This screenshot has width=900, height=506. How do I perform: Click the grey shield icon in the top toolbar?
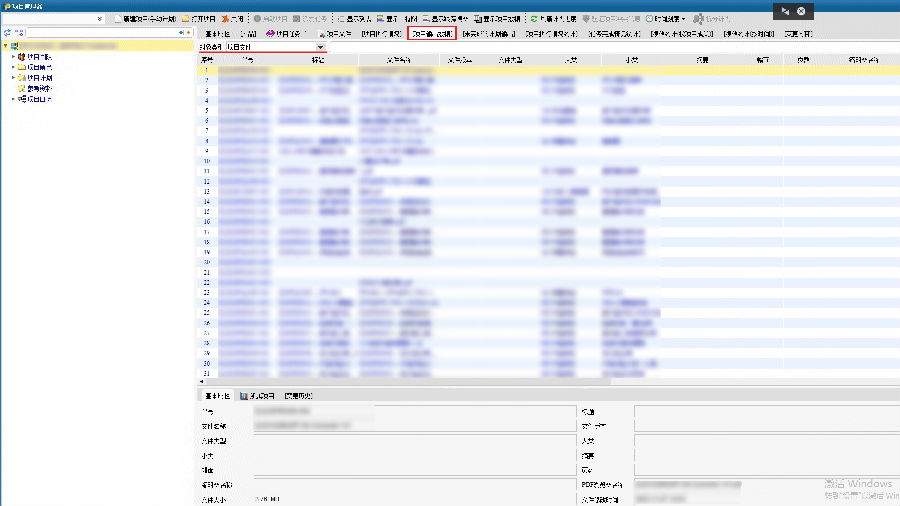586,19
